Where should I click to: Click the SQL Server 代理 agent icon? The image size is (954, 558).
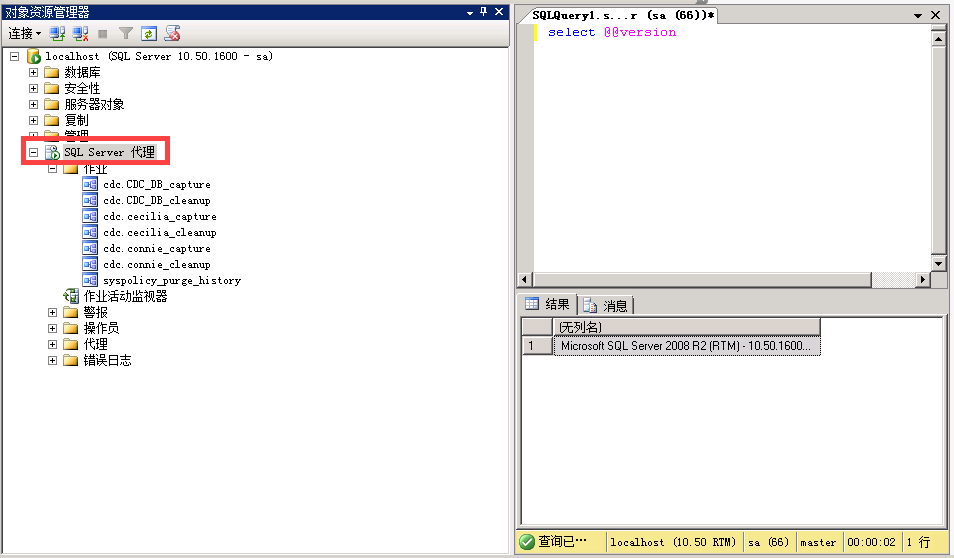click(52, 152)
